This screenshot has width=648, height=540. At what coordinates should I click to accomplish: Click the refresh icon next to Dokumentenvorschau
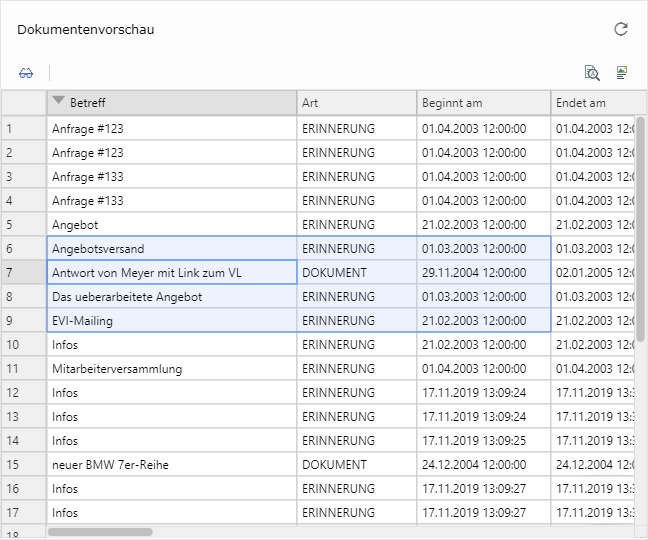pos(621,30)
